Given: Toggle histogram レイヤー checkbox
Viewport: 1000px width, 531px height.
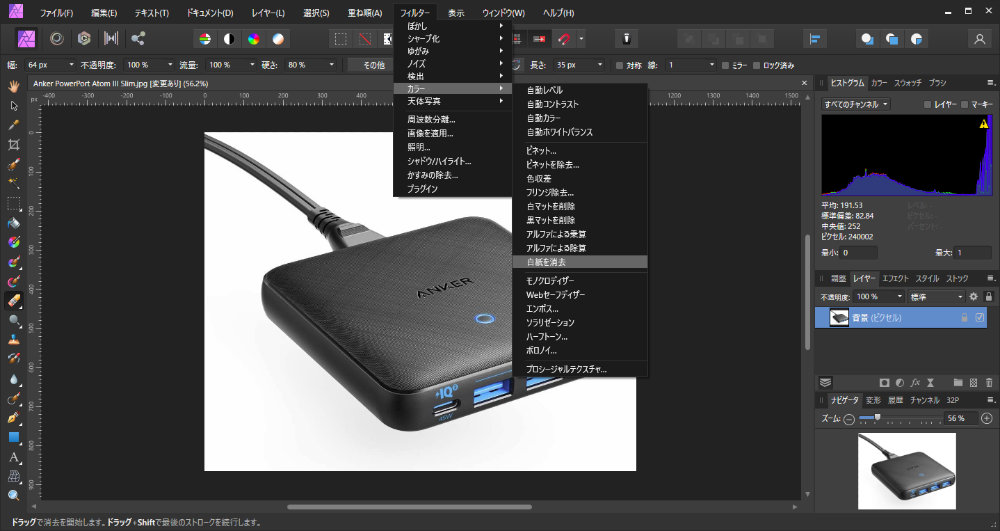Looking at the screenshot, I should [x=927, y=105].
